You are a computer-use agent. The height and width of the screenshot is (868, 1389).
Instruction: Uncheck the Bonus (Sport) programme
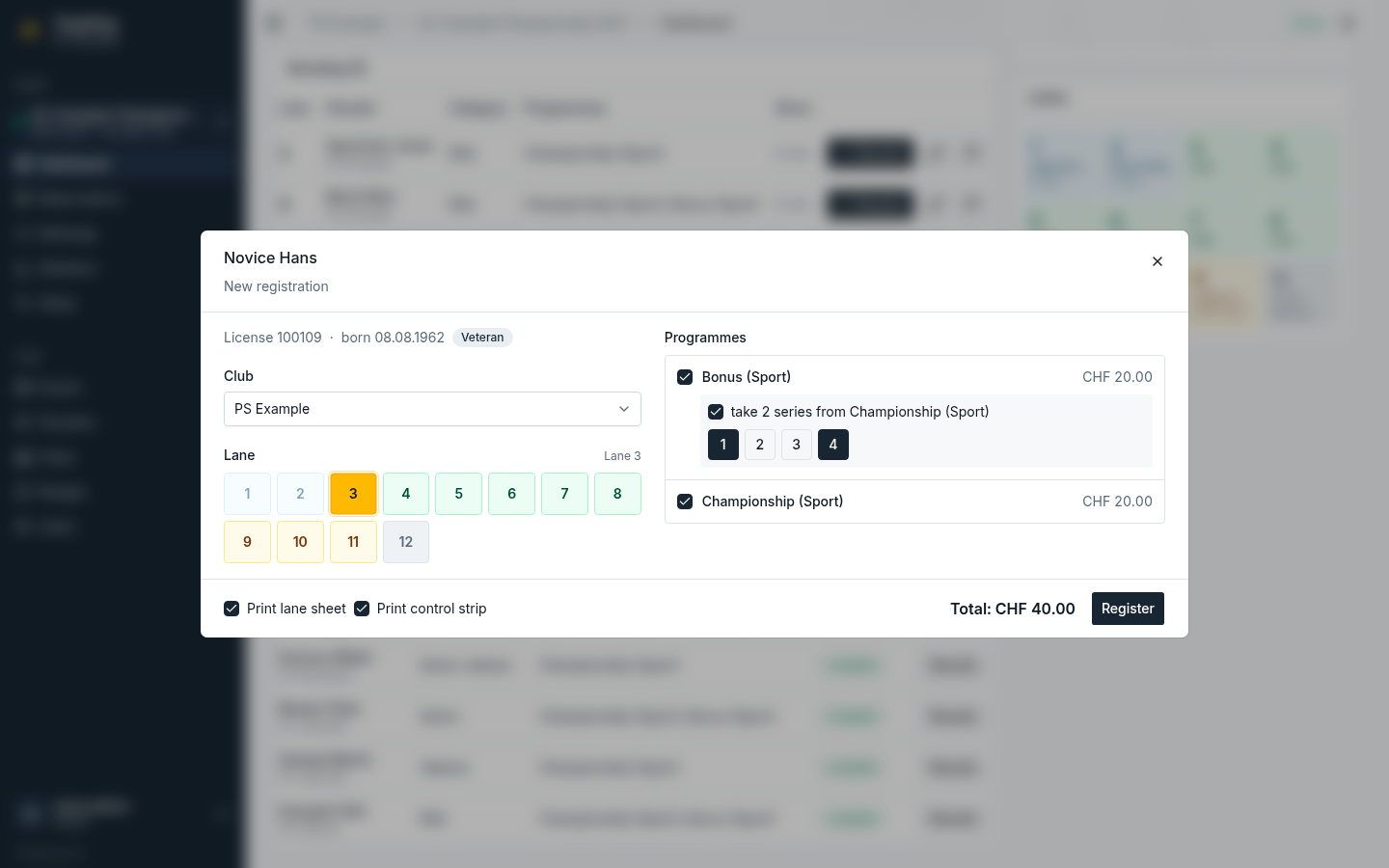(x=685, y=377)
